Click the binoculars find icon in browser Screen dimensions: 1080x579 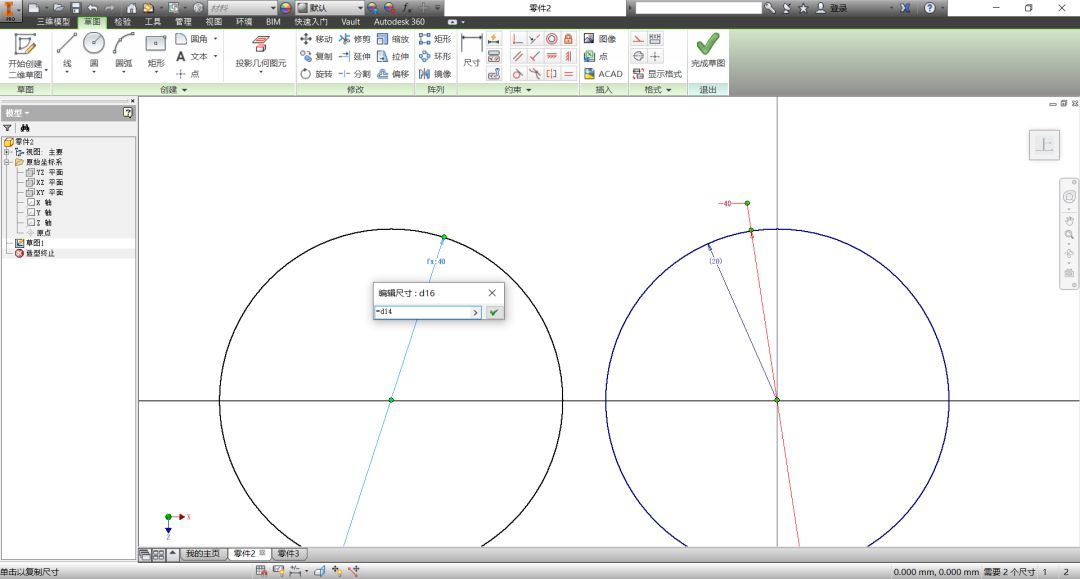pyautogui.click(x=25, y=128)
